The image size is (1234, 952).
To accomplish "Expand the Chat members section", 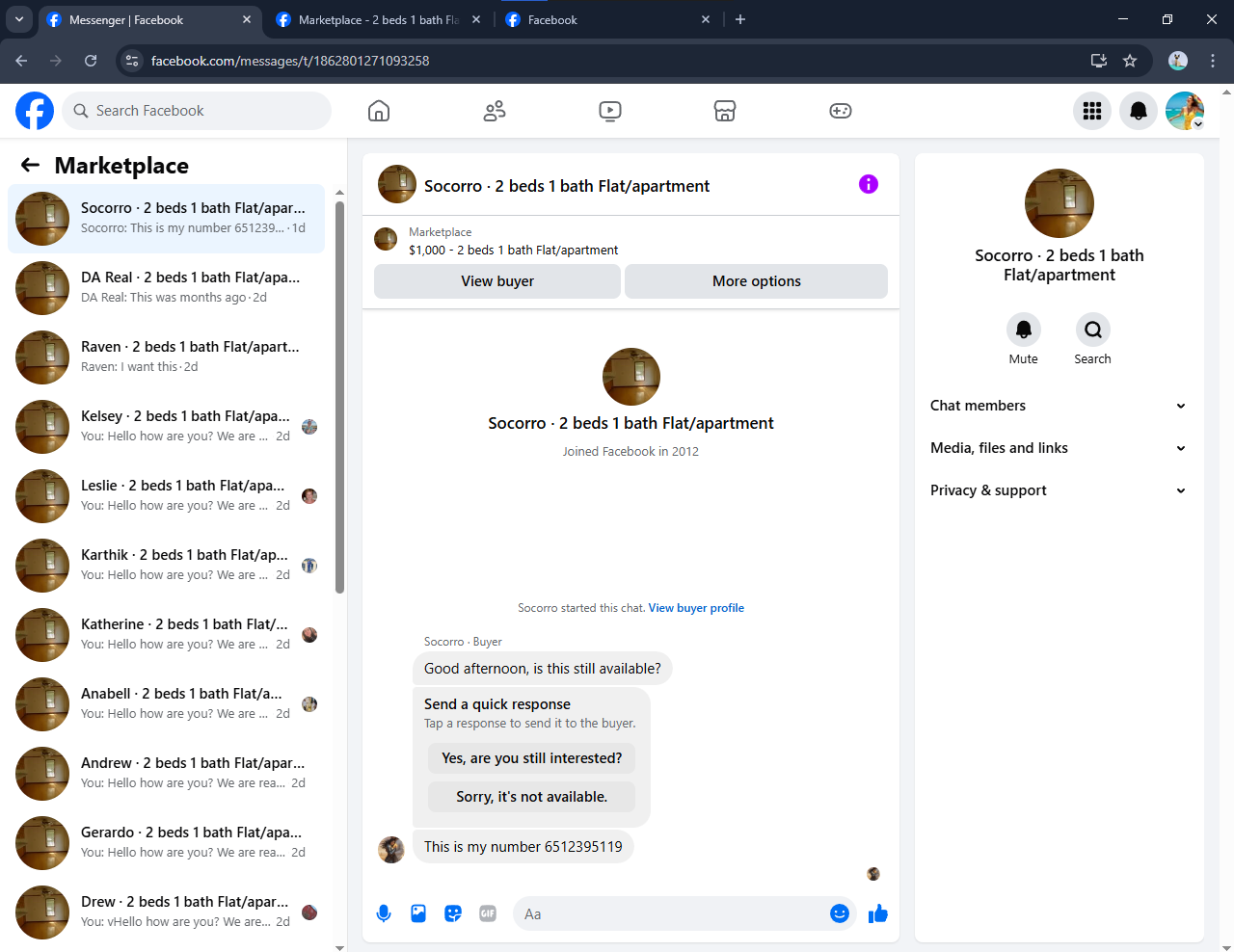I will [x=1059, y=406].
